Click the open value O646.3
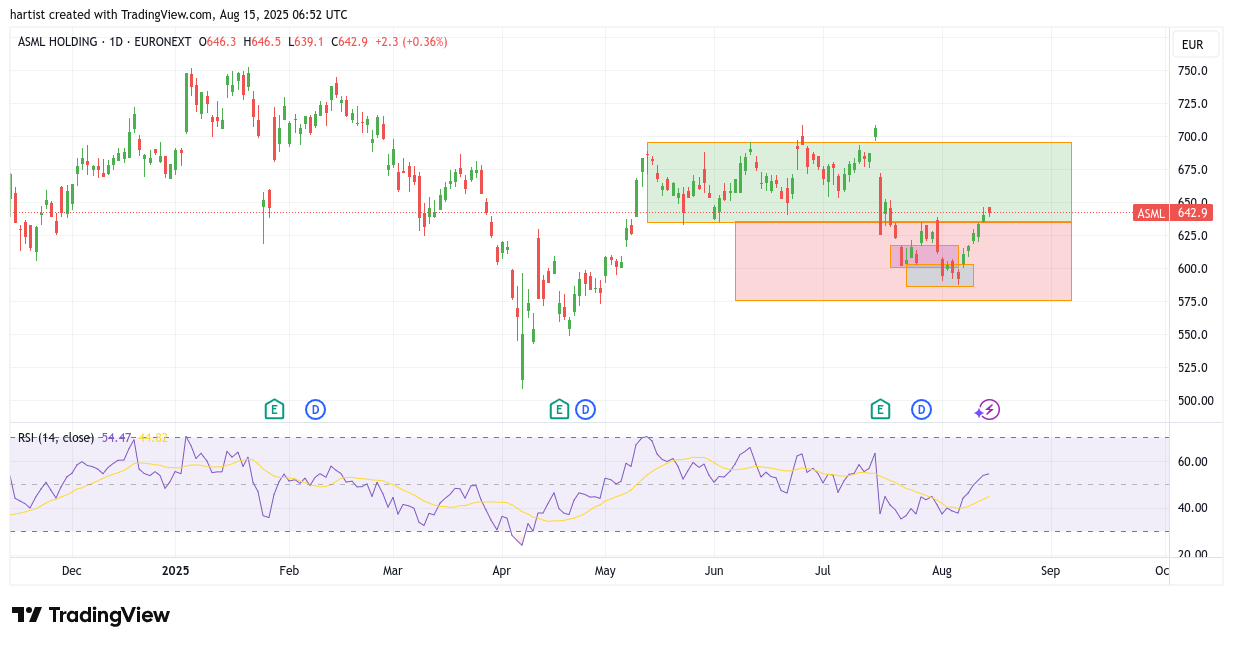1233x645 pixels. (217, 42)
